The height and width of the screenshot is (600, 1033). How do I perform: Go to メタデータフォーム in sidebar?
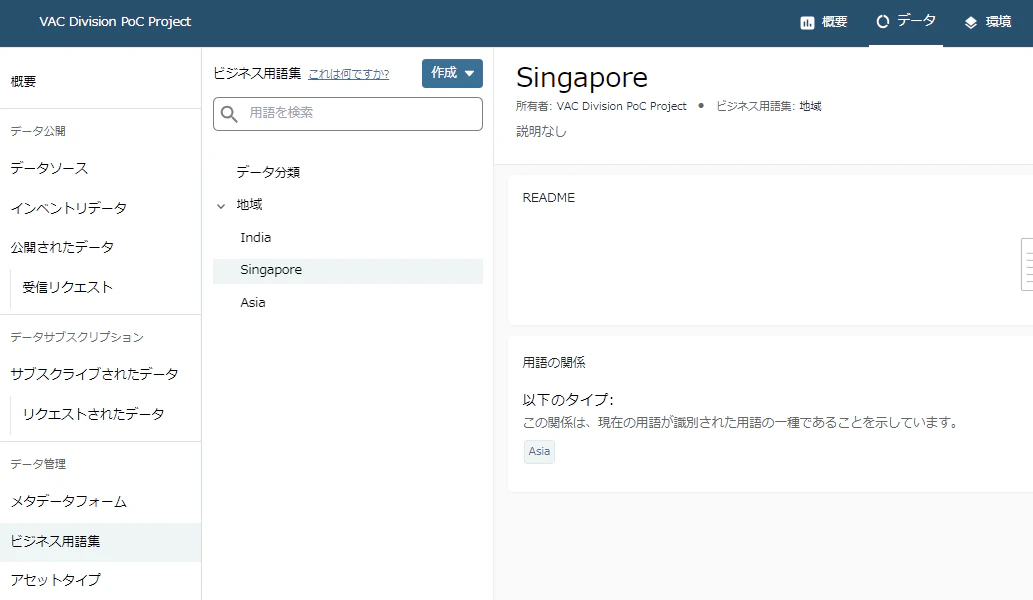coord(69,502)
